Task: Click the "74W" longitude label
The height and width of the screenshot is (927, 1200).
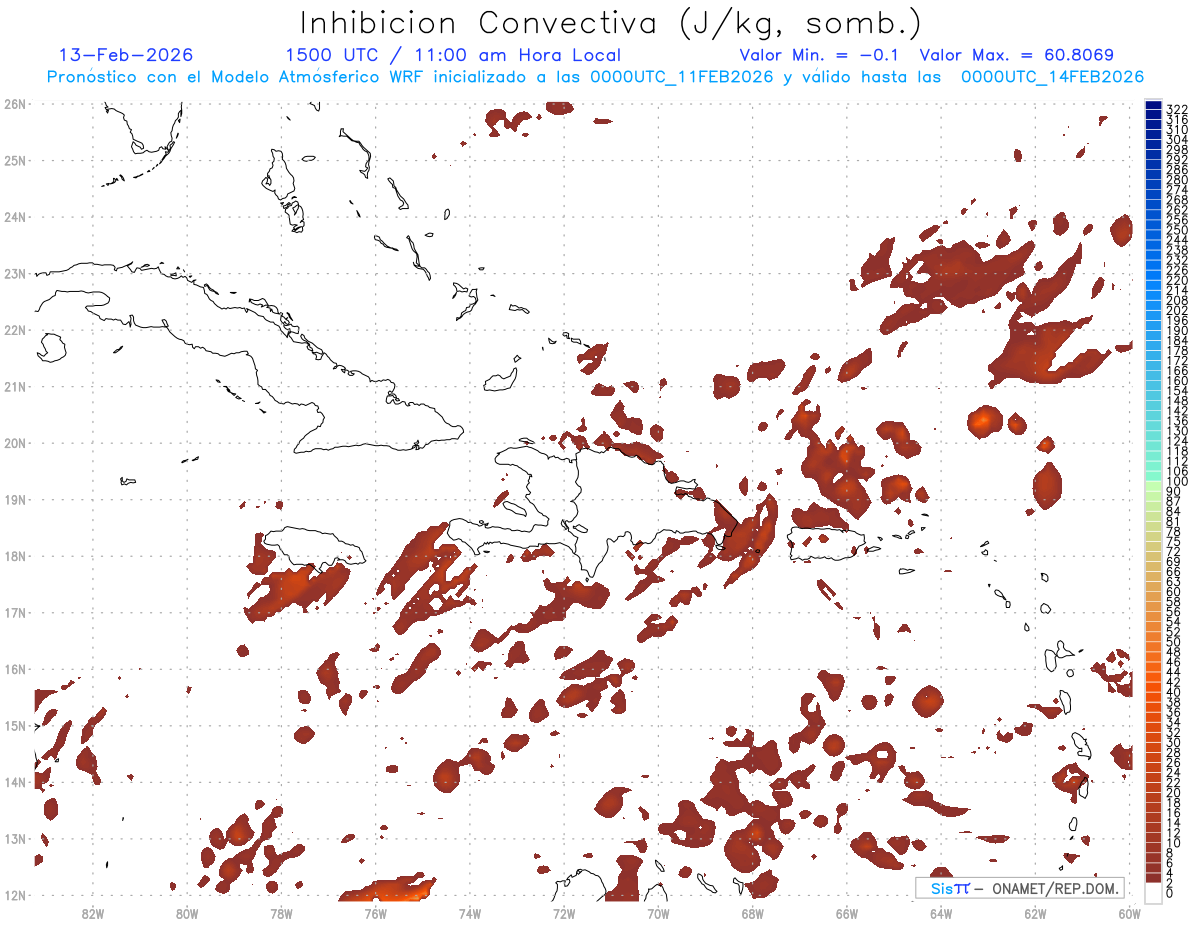Action: tap(469, 913)
